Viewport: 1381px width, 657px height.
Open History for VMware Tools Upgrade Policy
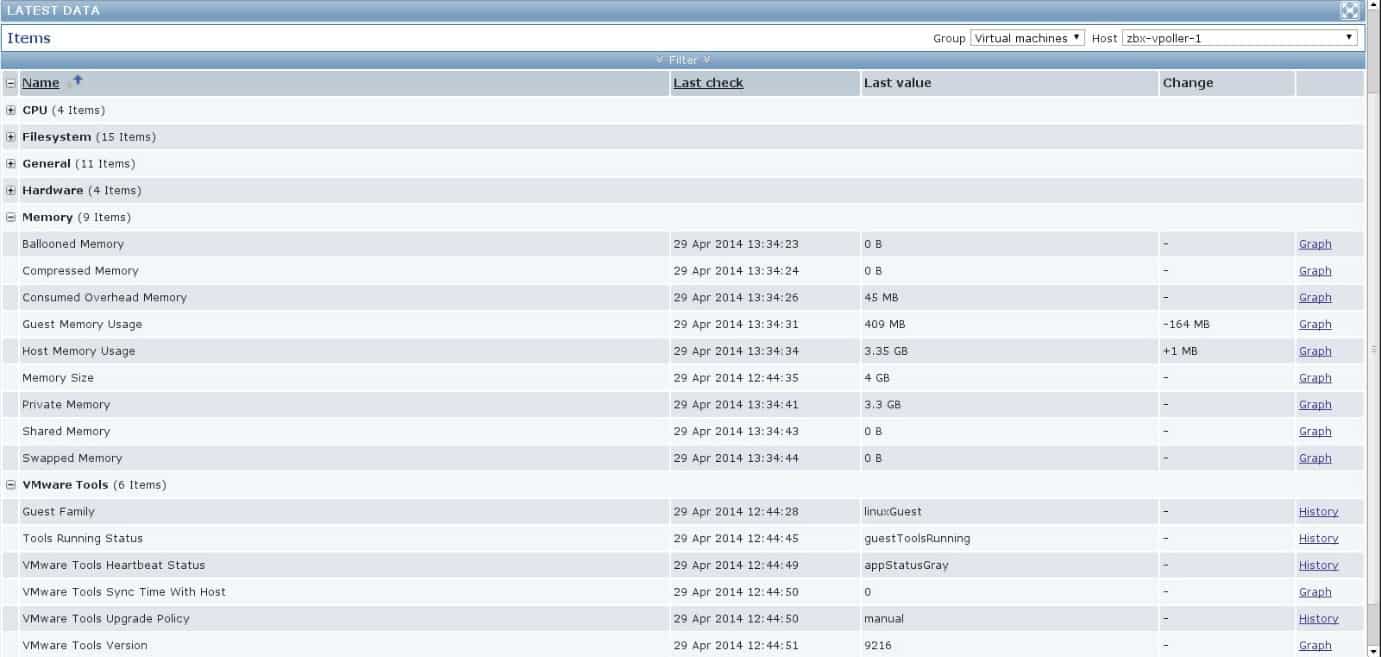[1318, 619]
